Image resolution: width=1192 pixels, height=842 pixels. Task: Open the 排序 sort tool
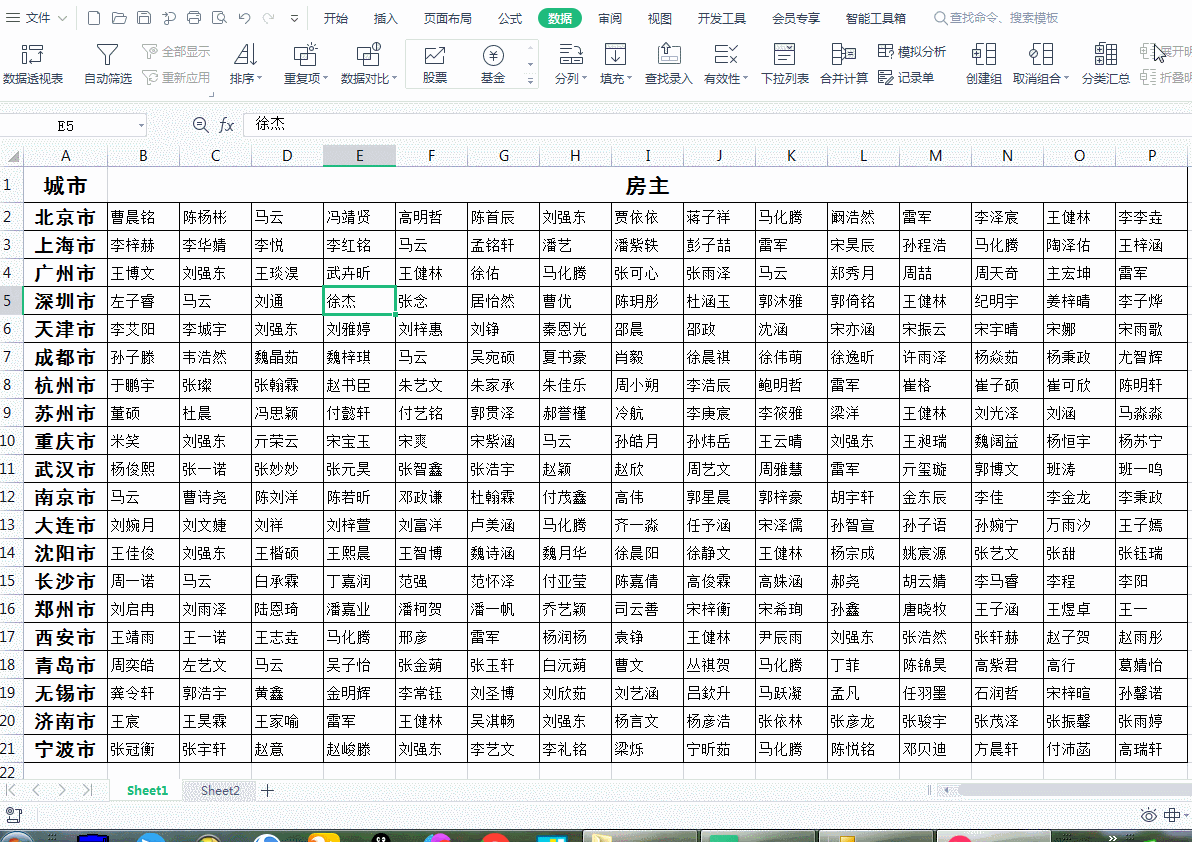point(245,64)
